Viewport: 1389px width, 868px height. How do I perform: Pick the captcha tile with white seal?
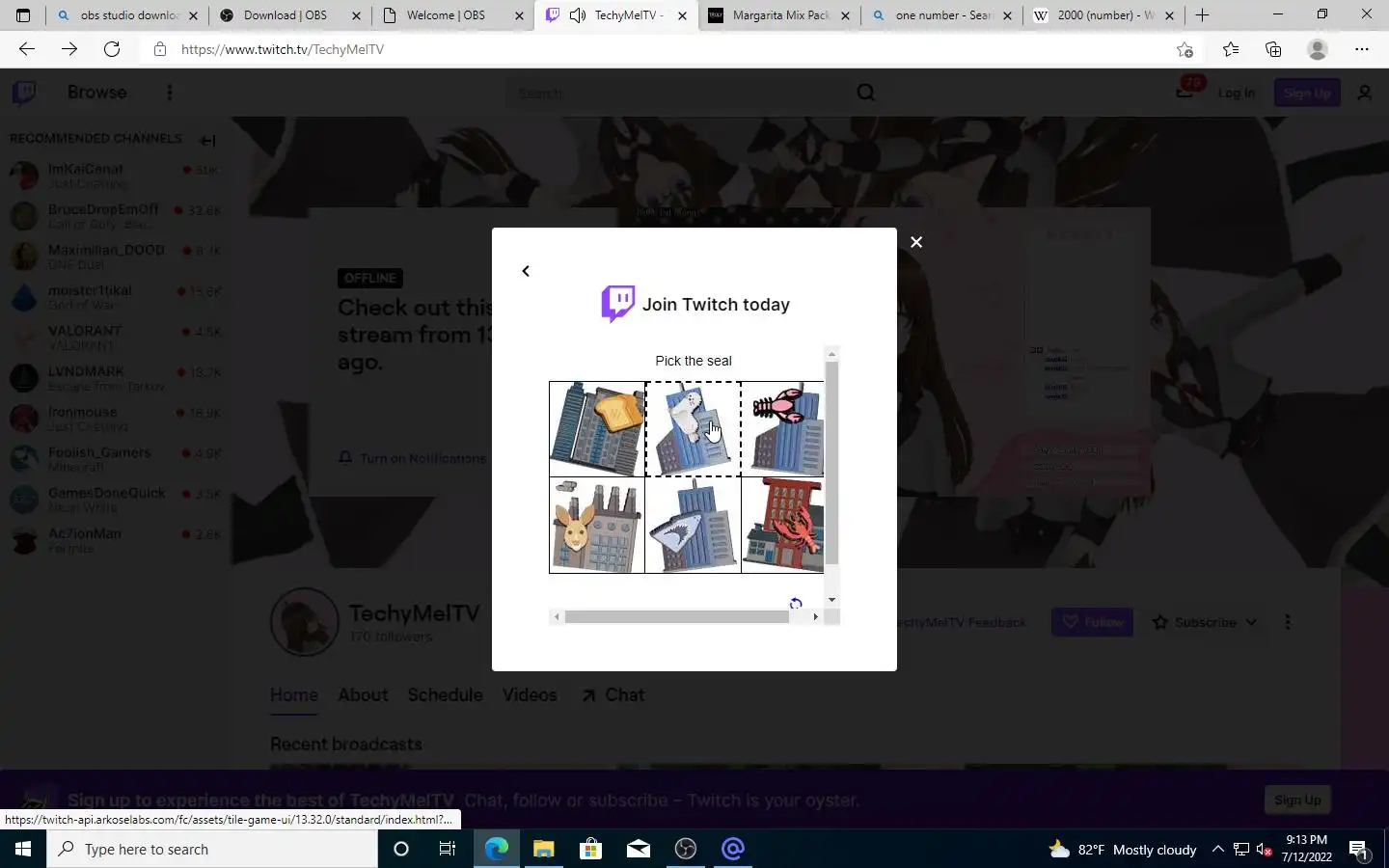[694, 429]
